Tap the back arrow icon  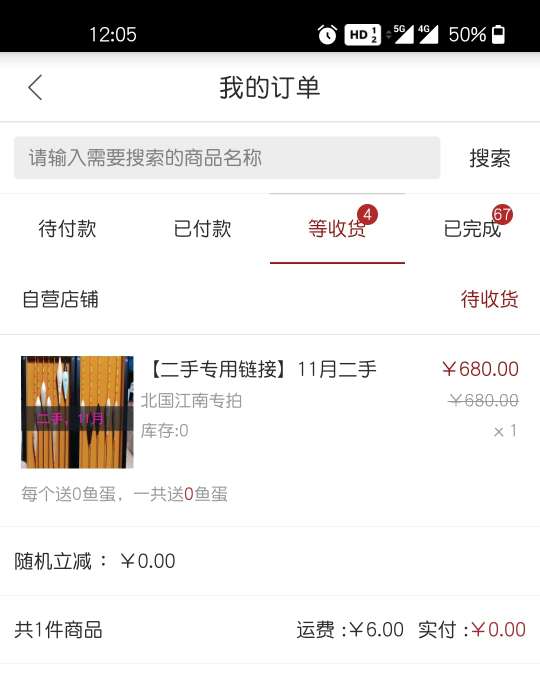tap(35, 87)
